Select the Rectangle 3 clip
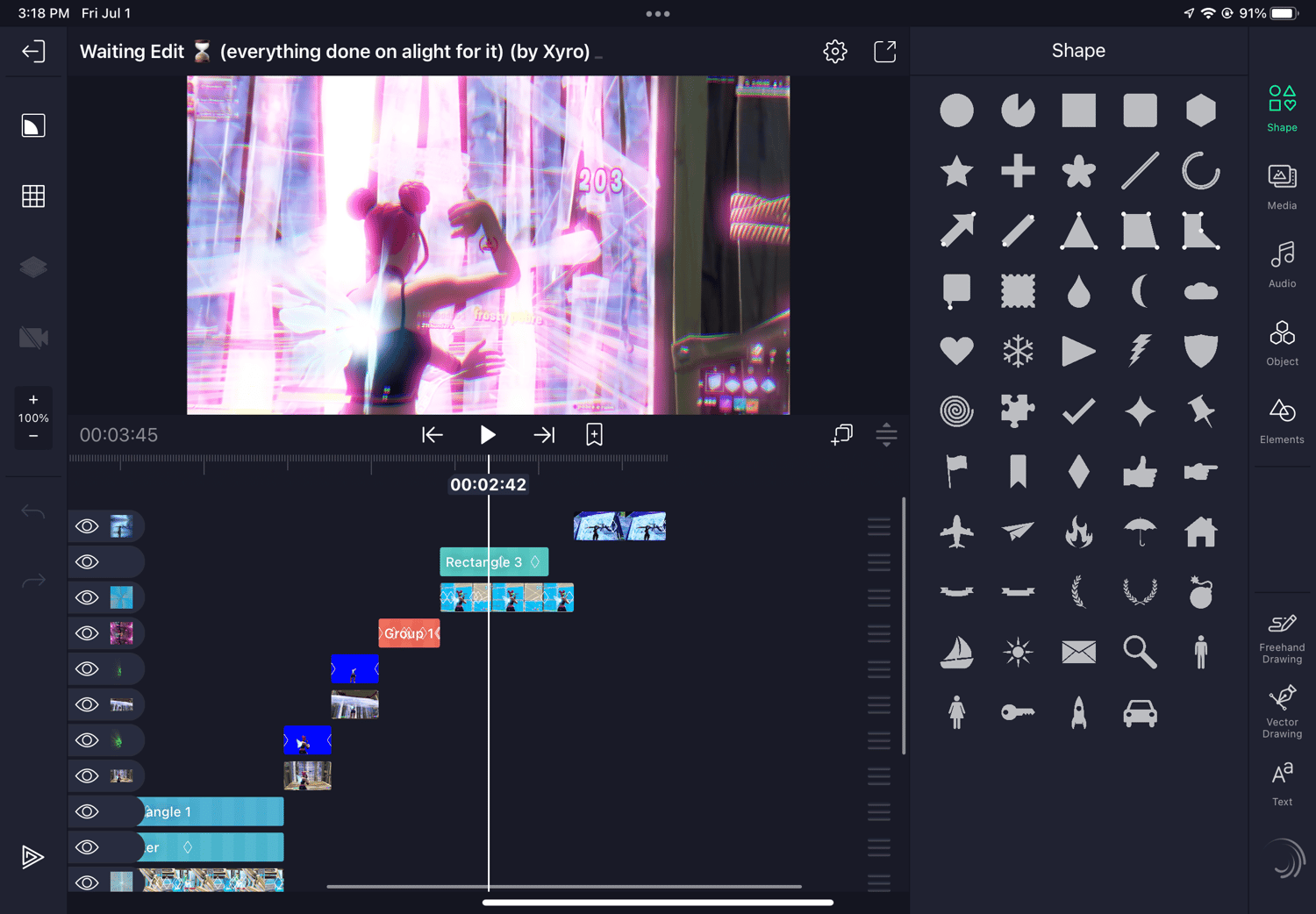Viewport: 1316px width, 914px height. [x=494, y=562]
